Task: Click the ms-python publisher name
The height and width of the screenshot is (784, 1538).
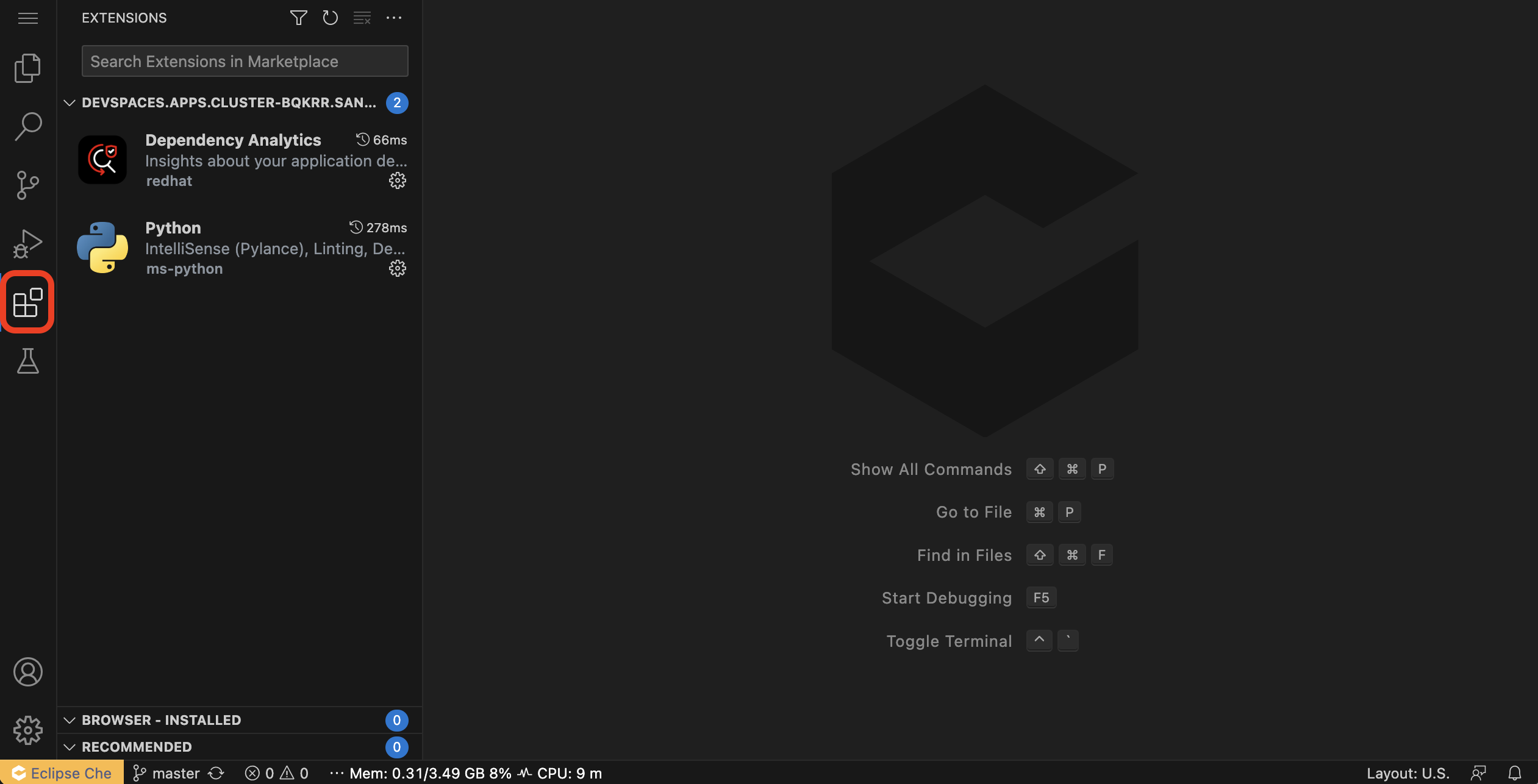Action: (x=184, y=269)
